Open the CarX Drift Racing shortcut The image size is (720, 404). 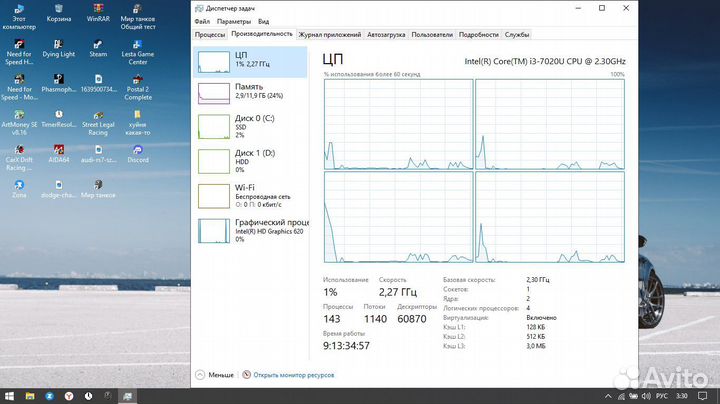pos(19,158)
